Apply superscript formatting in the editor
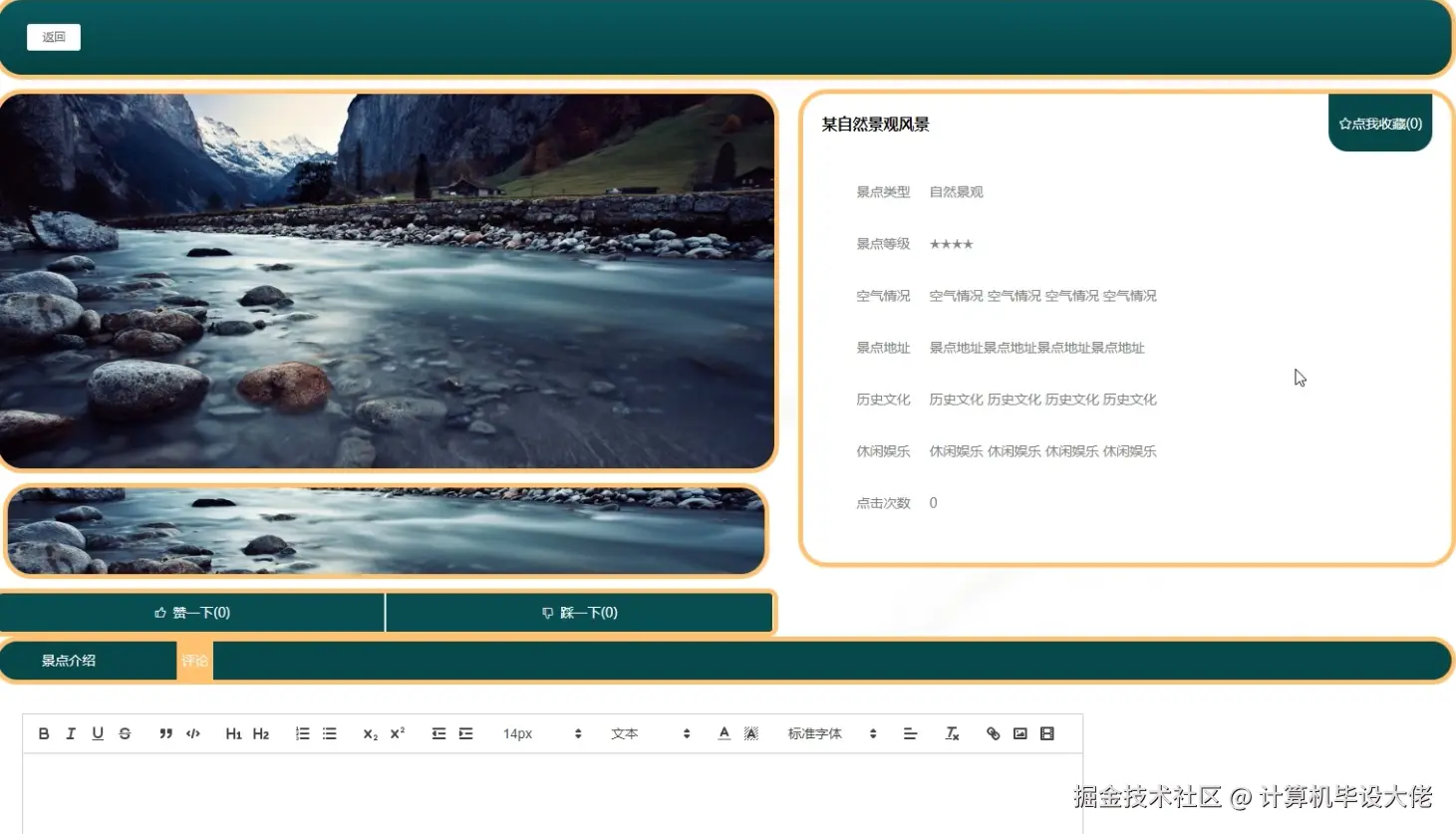Viewport: 1456px width, 834px height. pyautogui.click(x=396, y=733)
